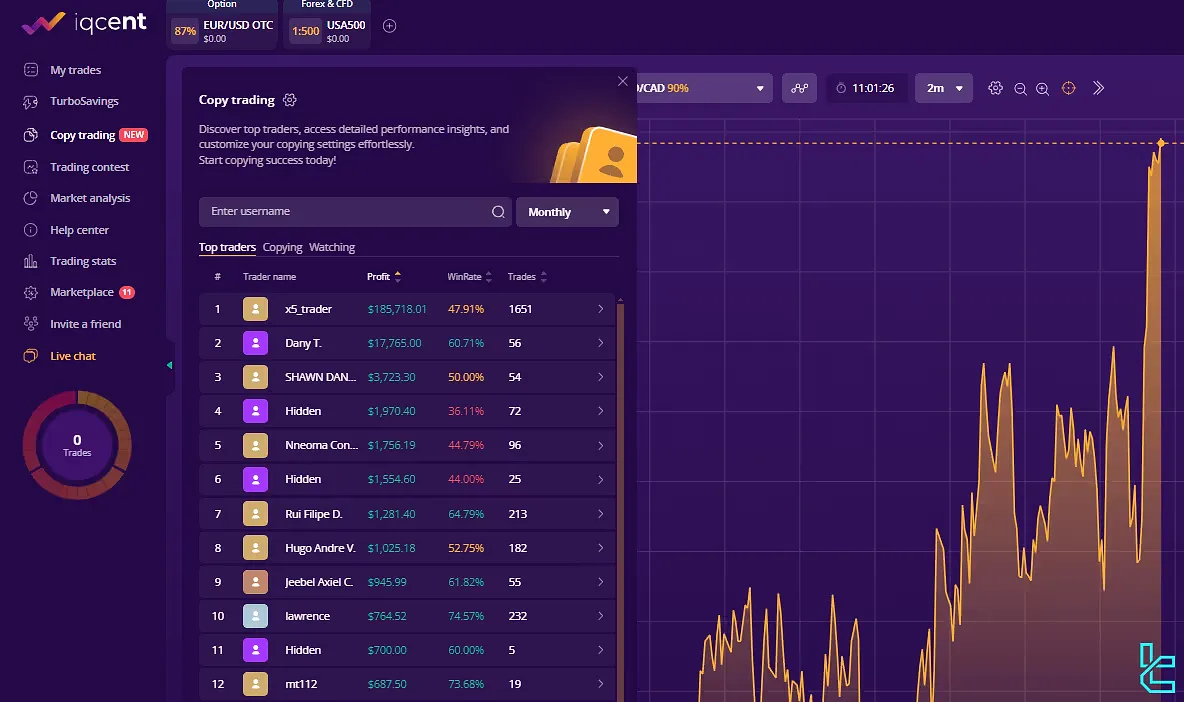Click the double-arrow jump to latest icon
1184x702 pixels.
click(1099, 88)
